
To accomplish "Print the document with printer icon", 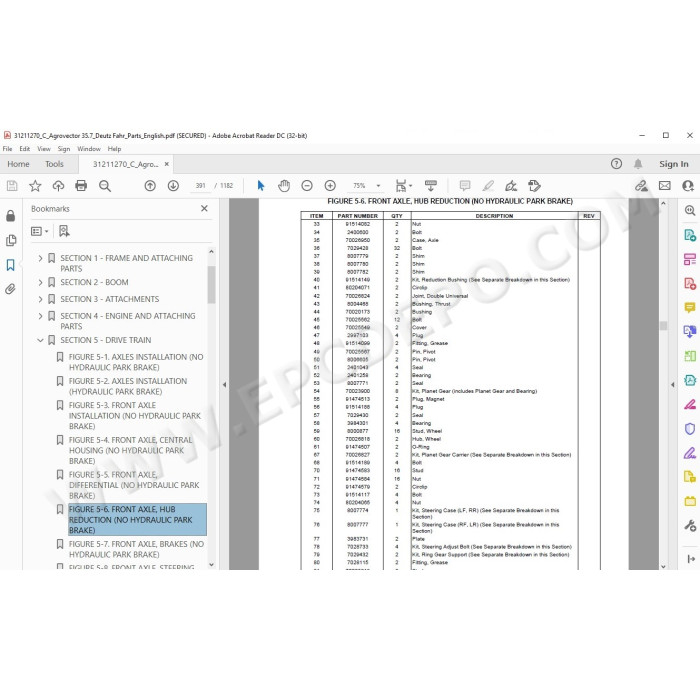I will point(81,186).
